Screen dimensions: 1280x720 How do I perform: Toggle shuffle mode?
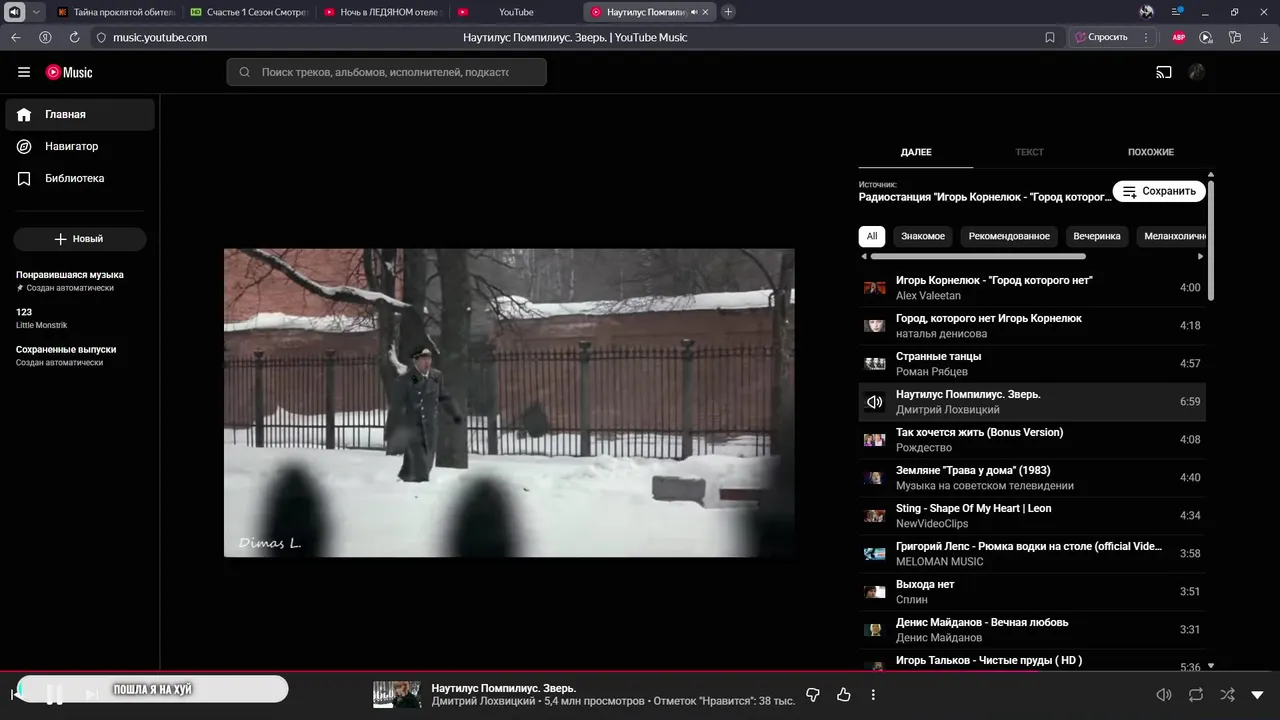click(1227, 695)
